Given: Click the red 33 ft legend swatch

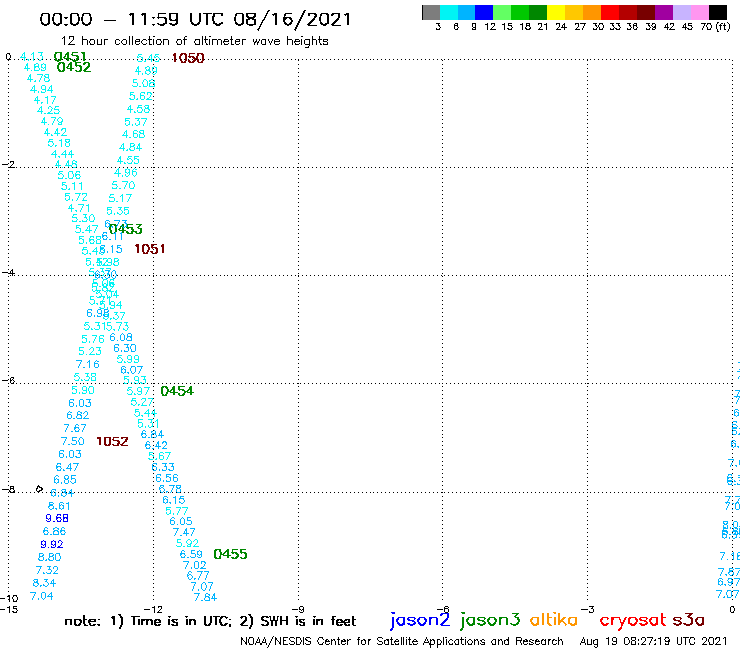Looking at the screenshot, I should coord(610,12).
